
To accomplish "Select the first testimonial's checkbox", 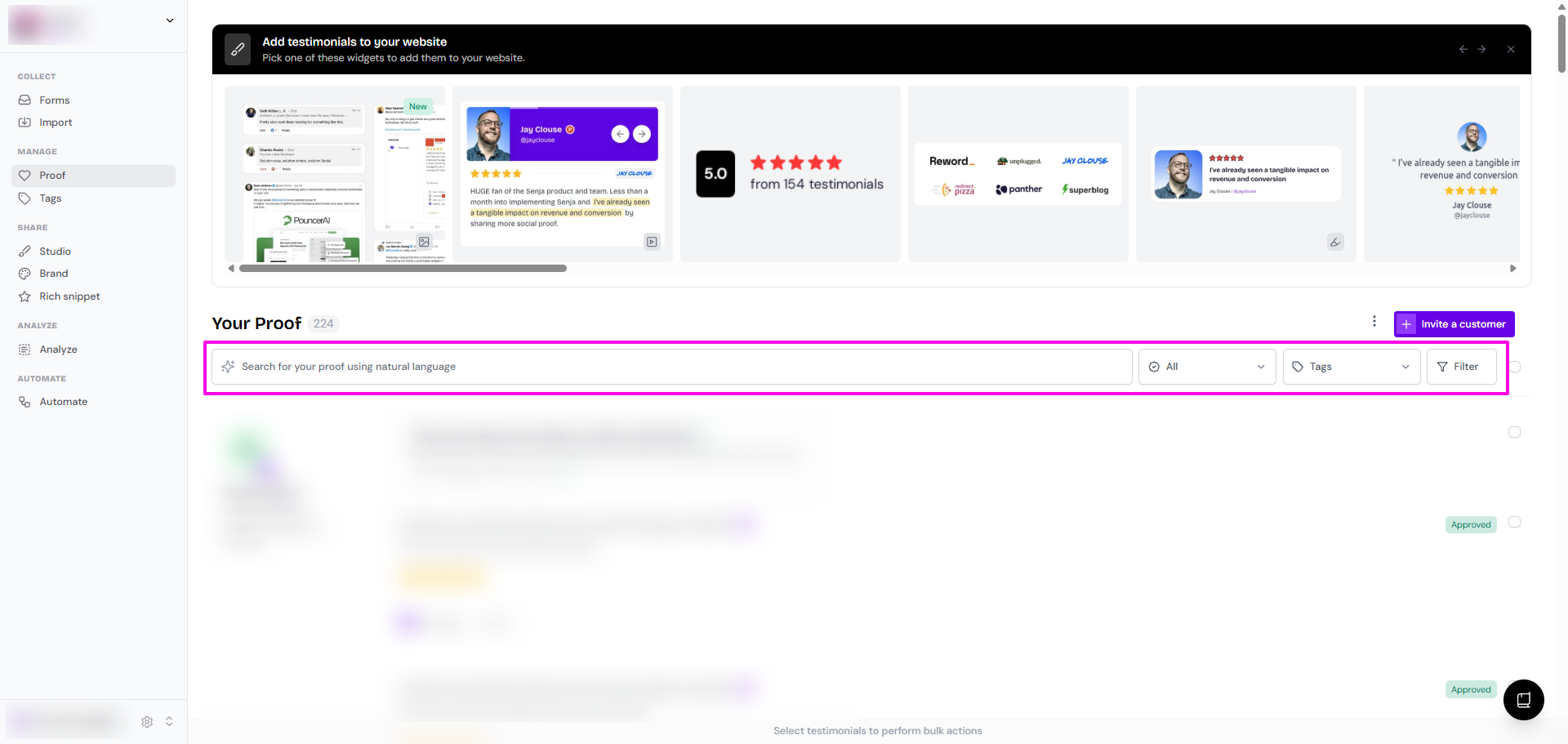I will tap(1514, 432).
